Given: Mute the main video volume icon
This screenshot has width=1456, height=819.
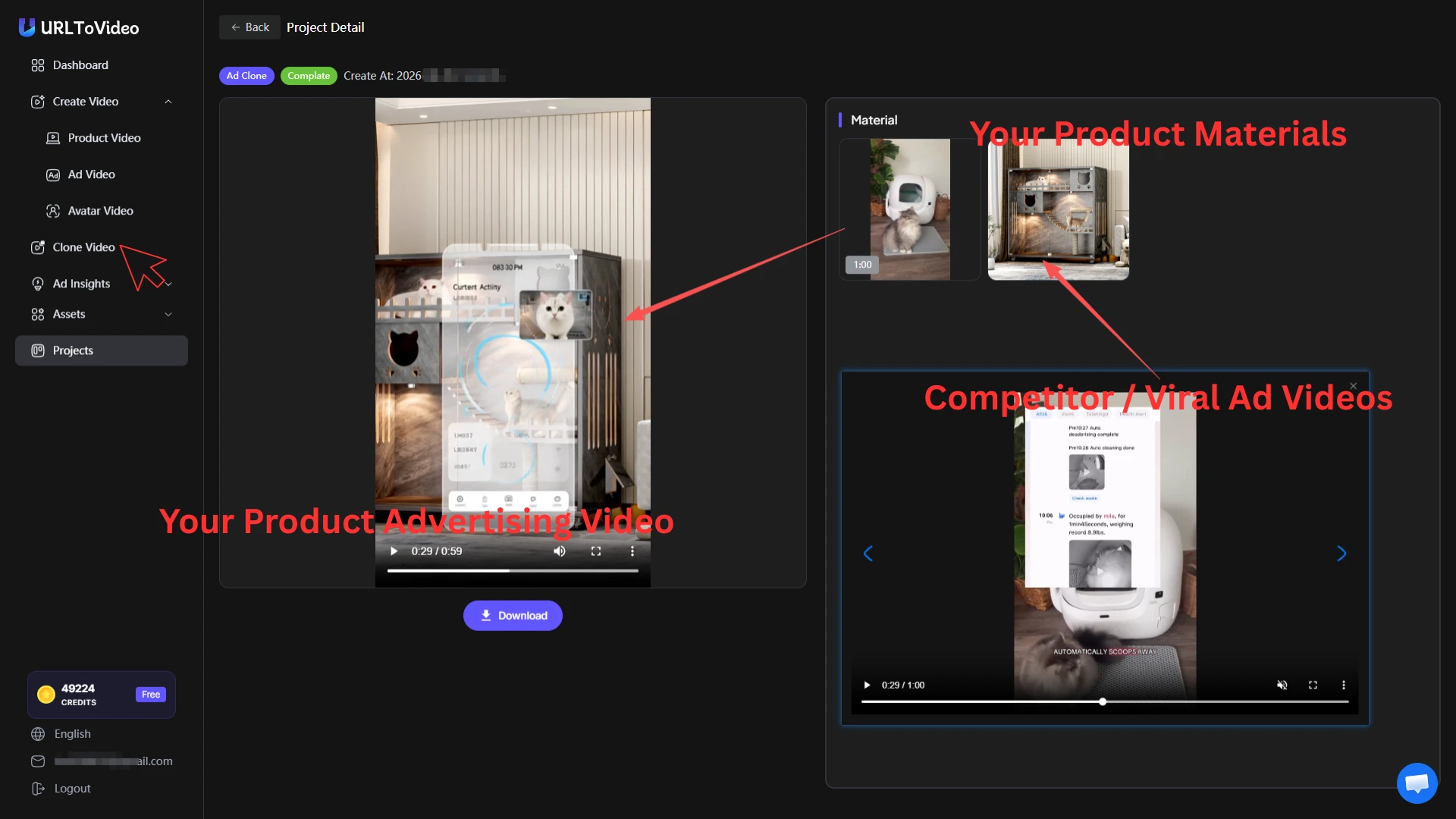Looking at the screenshot, I should pos(560,551).
